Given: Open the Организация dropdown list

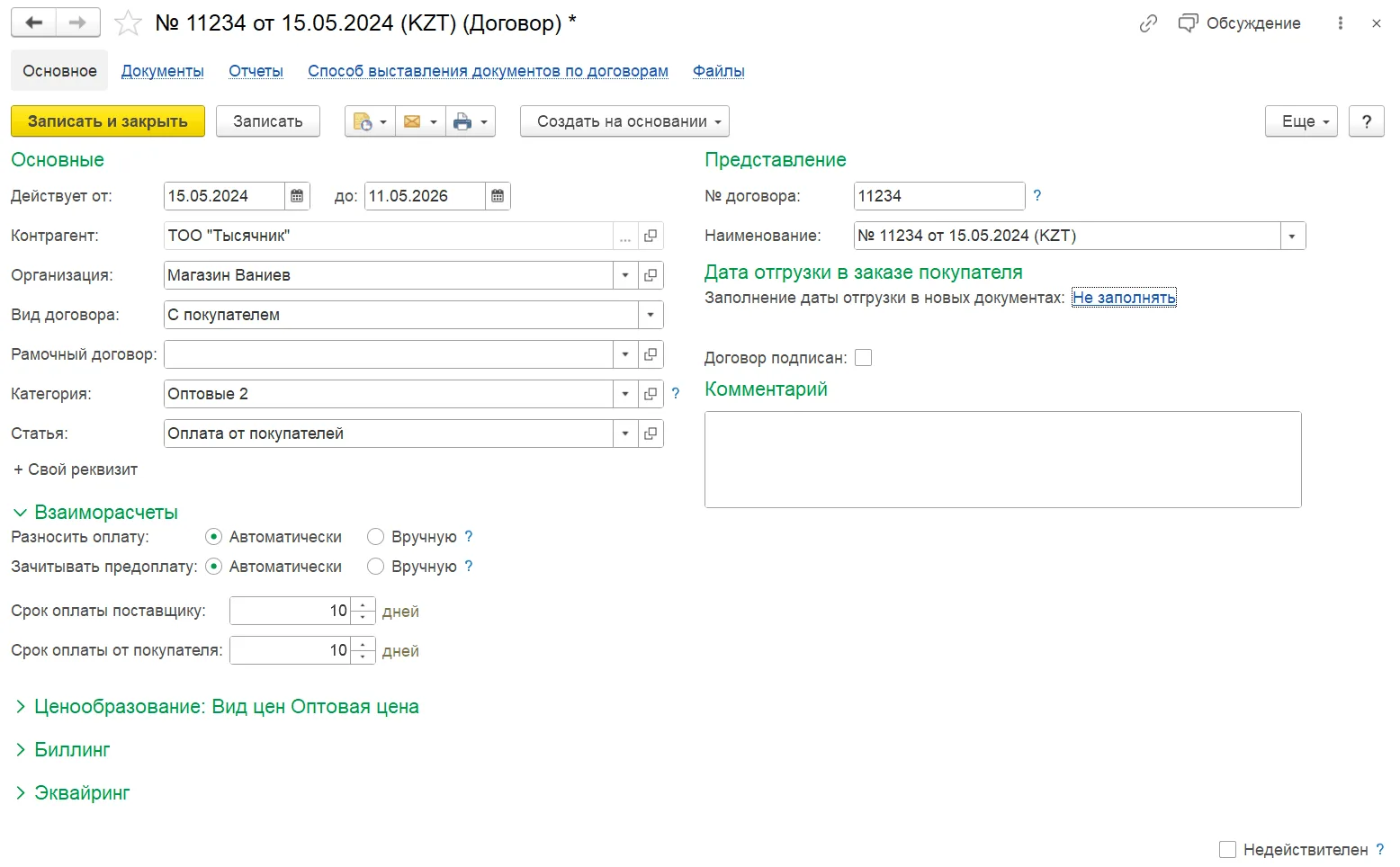Looking at the screenshot, I should pyautogui.click(x=625, y=275).
